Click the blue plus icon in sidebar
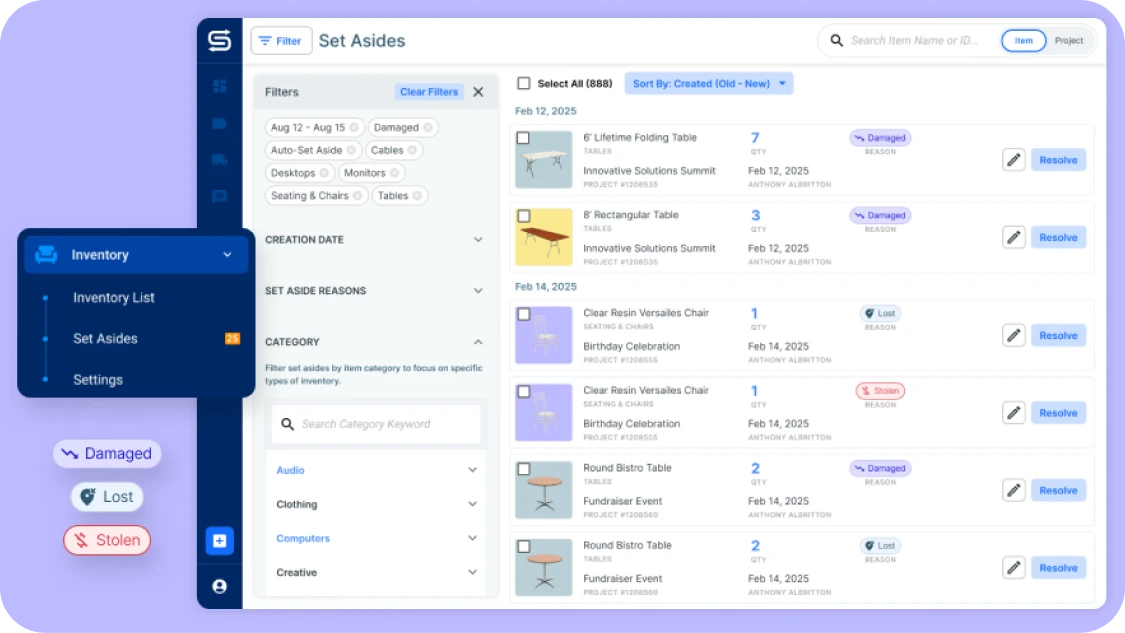Viewport: 1125px width, 633px height. [x=219, y=541]
